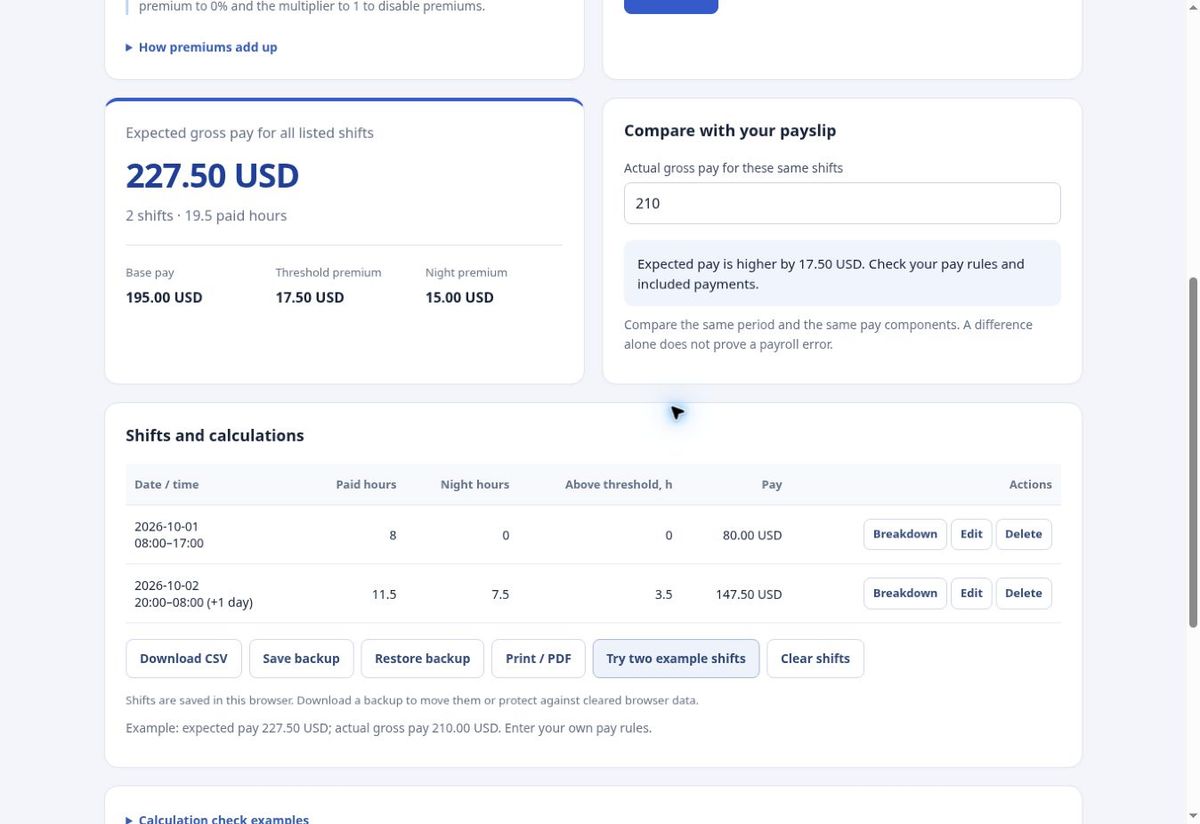The width and height of the screenshot is (1200, 824).
Task: Delete the 2026-10-02 shift
Action: pos(1023,593)
